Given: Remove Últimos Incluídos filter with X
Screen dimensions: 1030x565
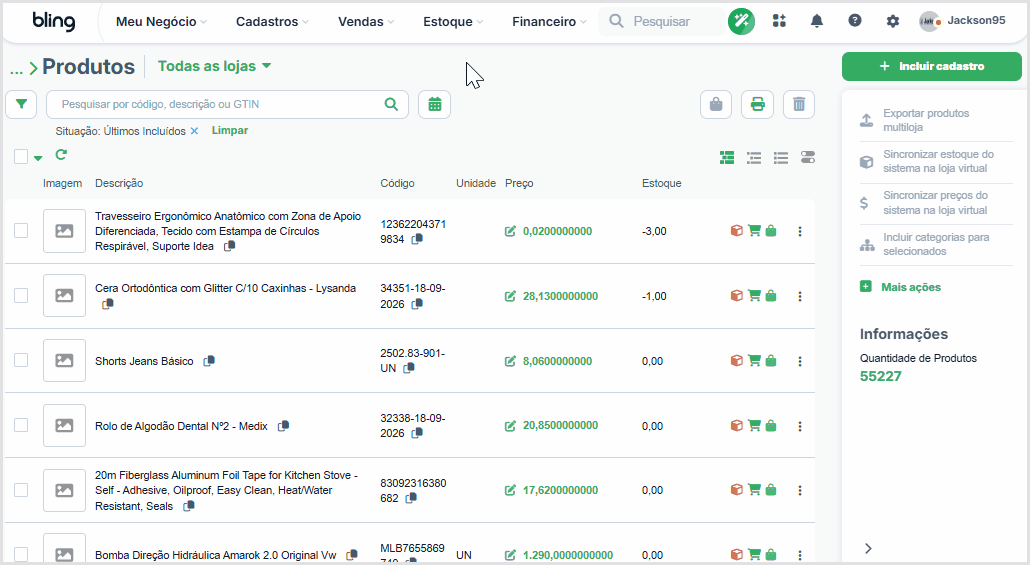Looking at the screenshot, I should (194, 131).
